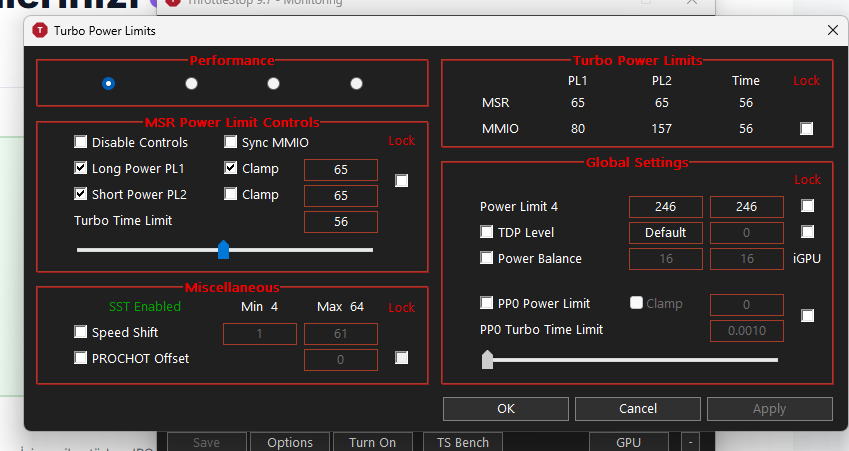
Task: Click the Turbo Time Limit slider handle
Action: pos(224,250)
